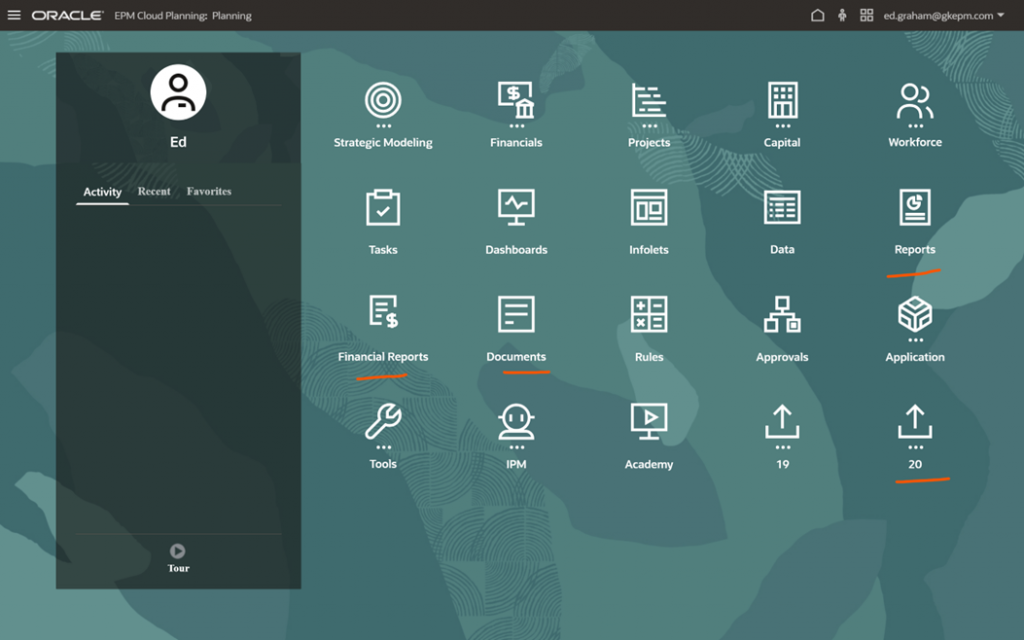Expand the Application cluster with three dots
The width and height of the screenshot is (1024, 640).
[915, 316]
